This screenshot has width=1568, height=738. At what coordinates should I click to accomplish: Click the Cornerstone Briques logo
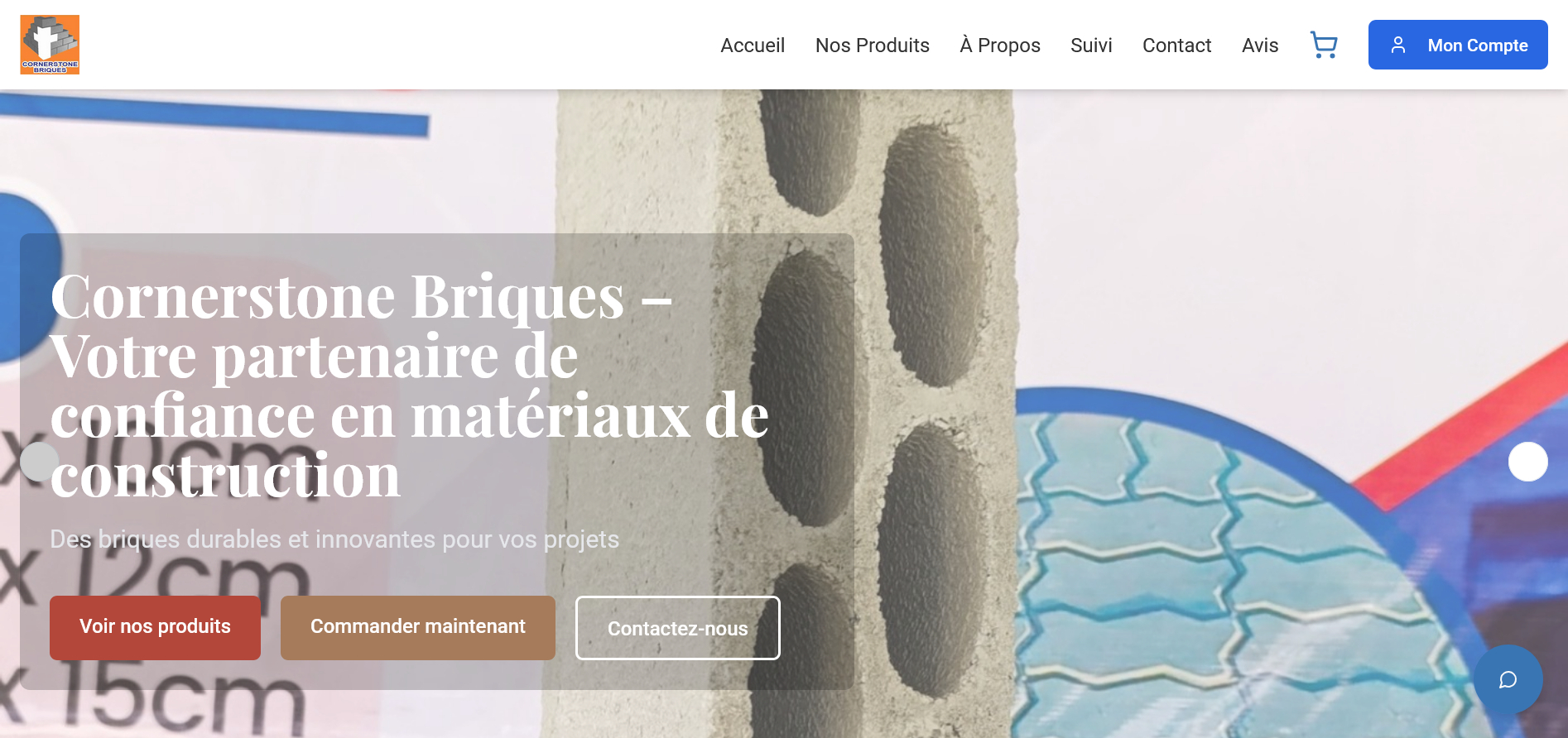(x=50, y=45)
